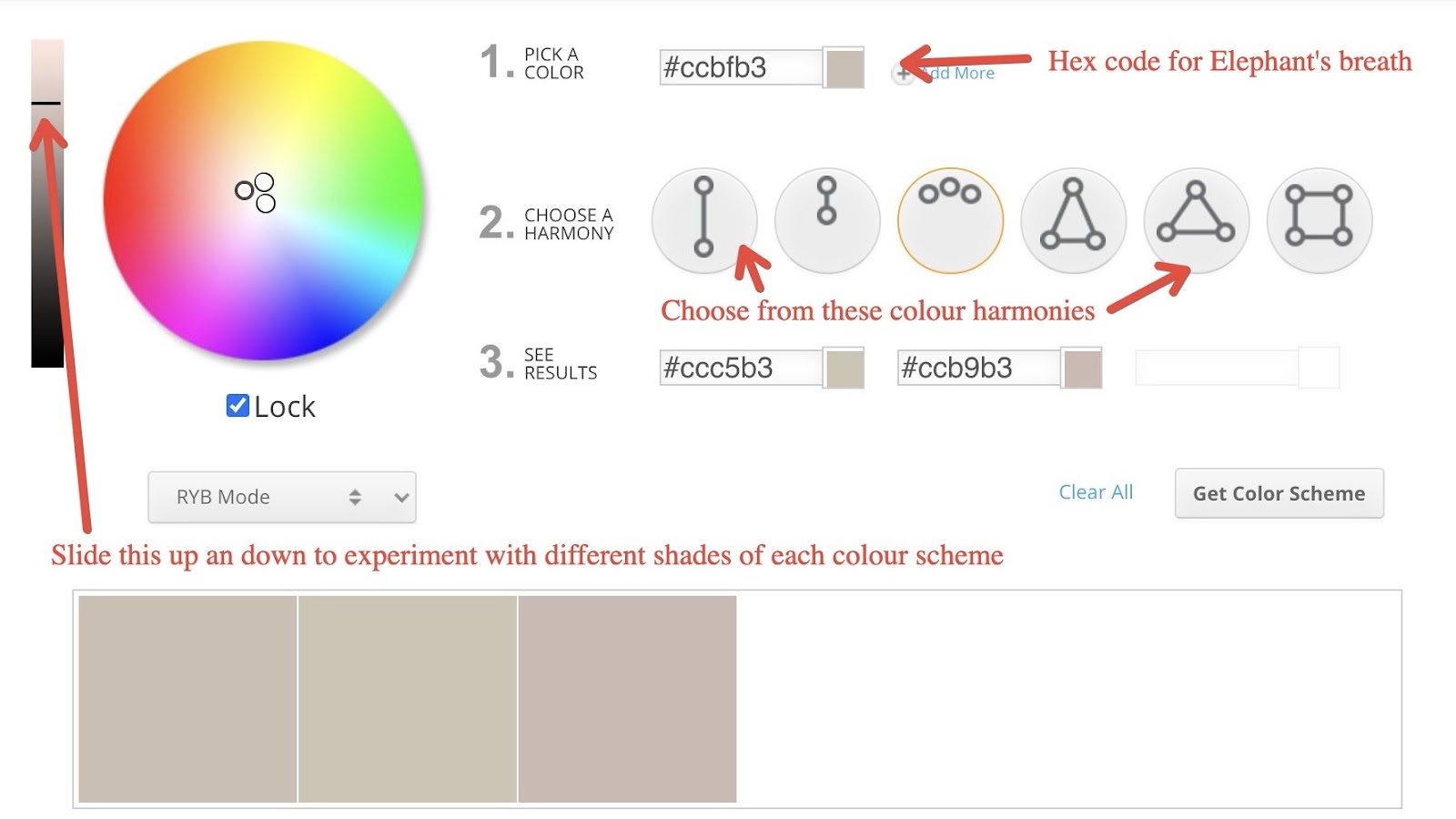This screenshot has width=1456, height=819.
Task: Click the #ccc5b3 result field
Action: (742, 368)
